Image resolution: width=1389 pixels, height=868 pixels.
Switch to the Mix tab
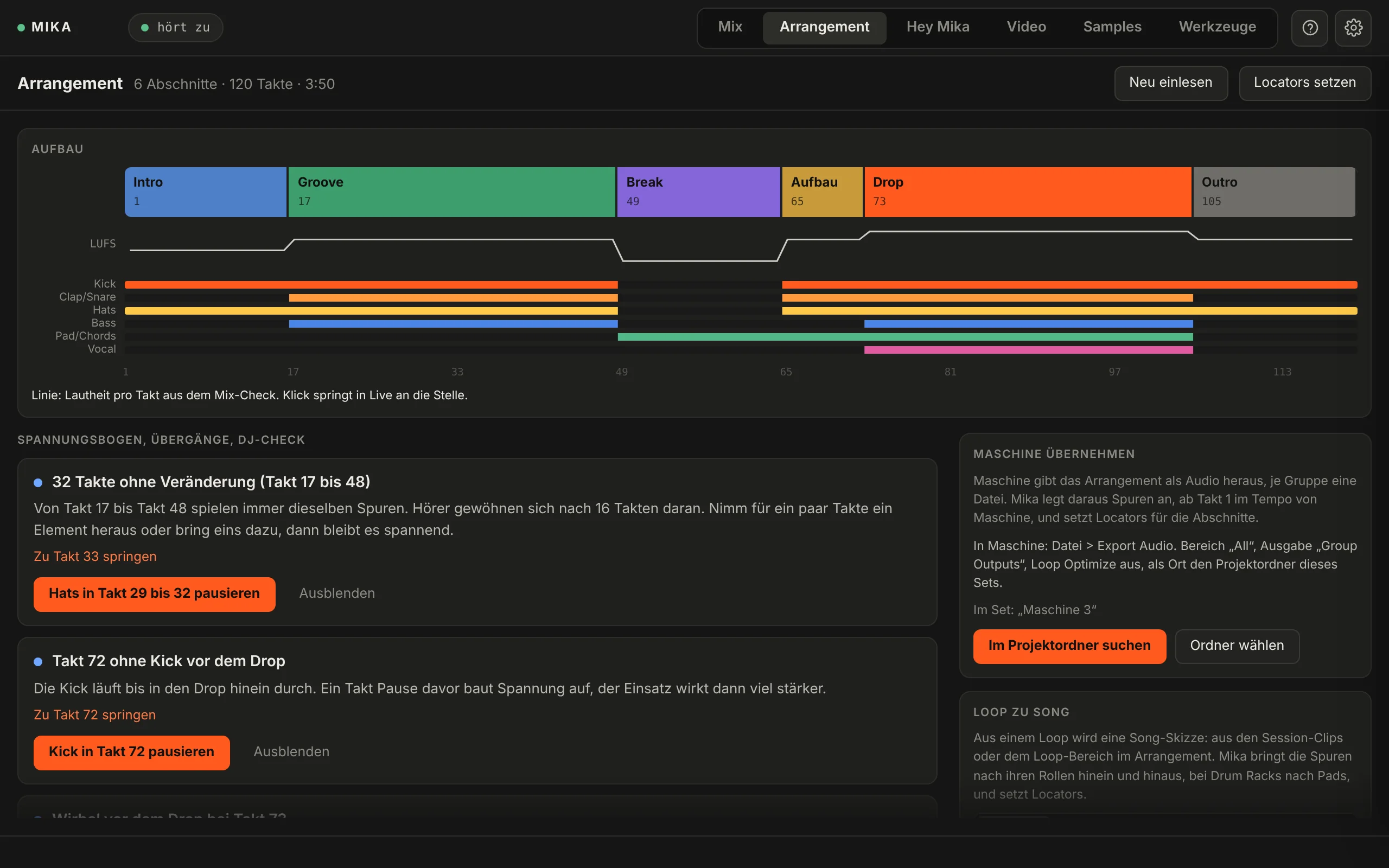pos(730,27)
